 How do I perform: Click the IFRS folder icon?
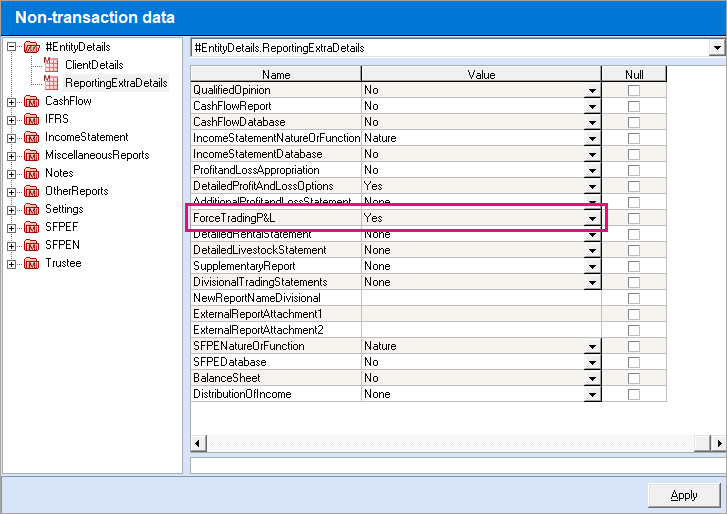pyautogui.click(x=31, y=119)
